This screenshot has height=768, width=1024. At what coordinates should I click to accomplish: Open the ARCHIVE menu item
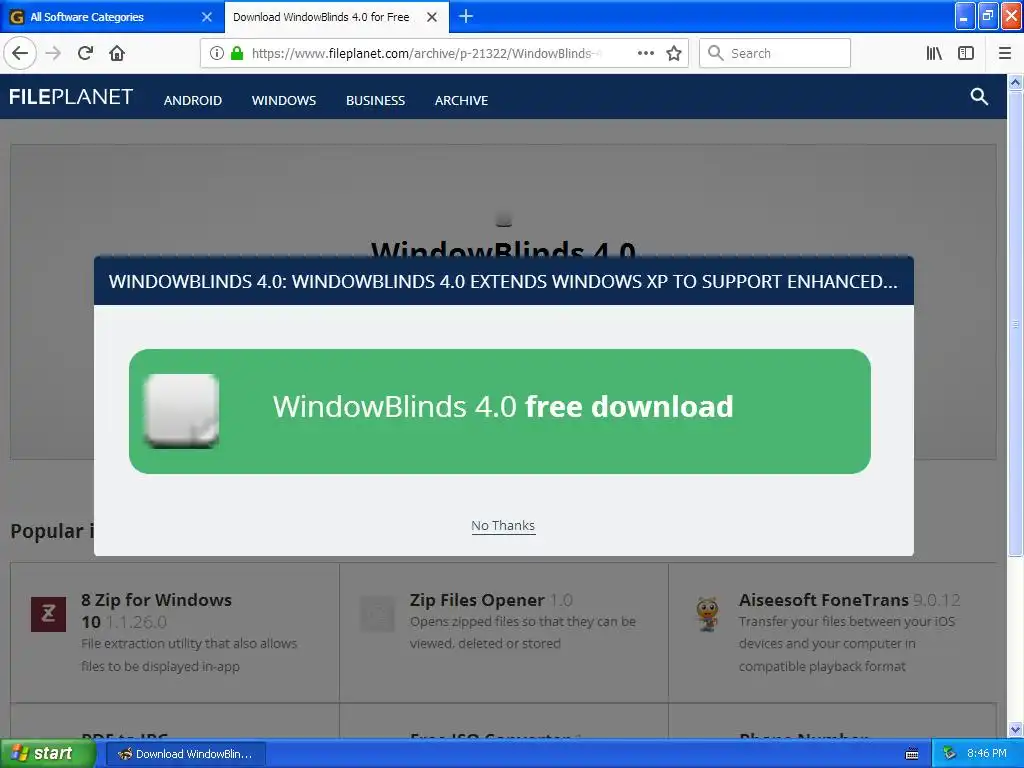tap(462, 101)
